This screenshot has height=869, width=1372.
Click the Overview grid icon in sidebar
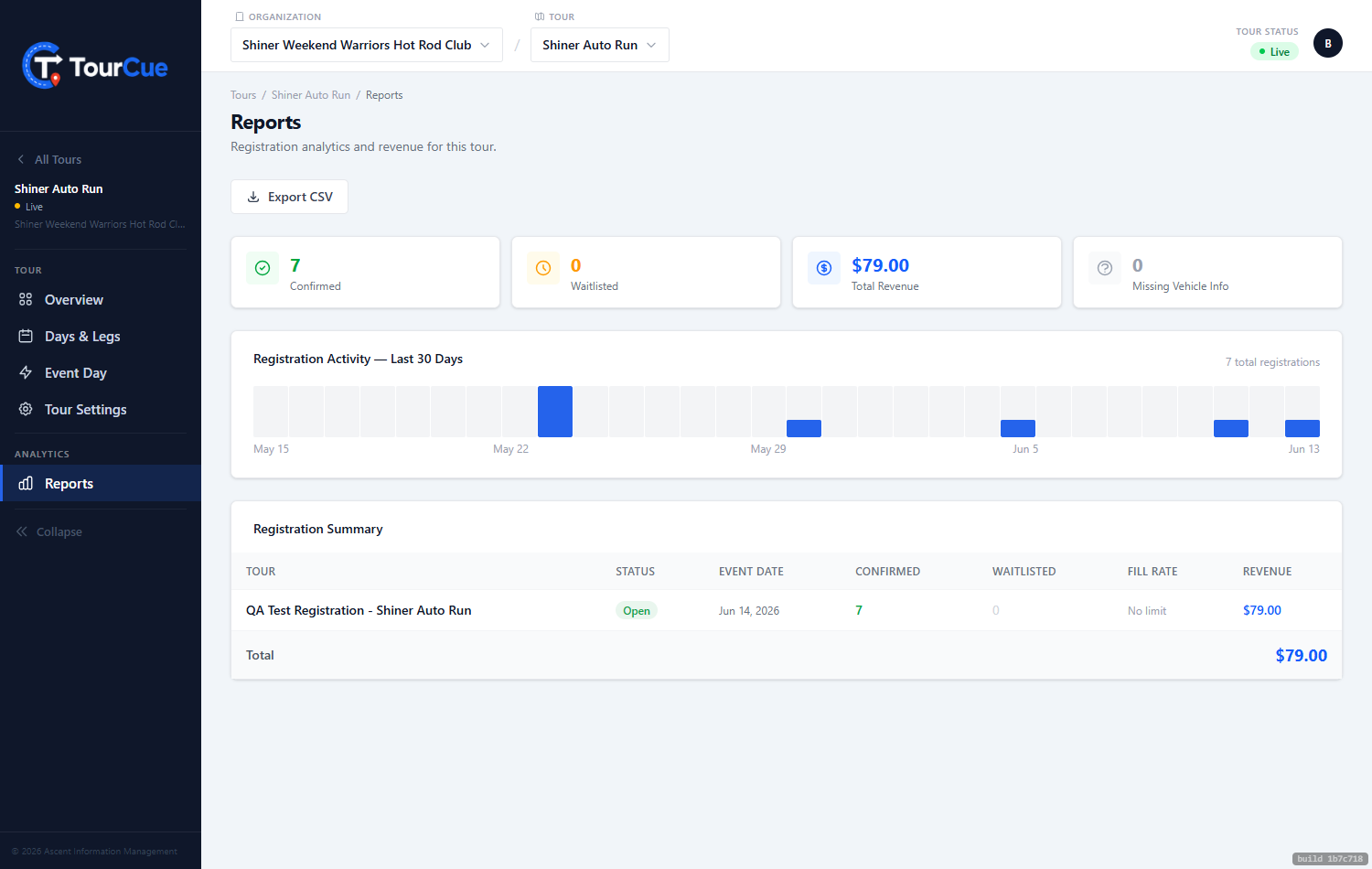(26, 299)
